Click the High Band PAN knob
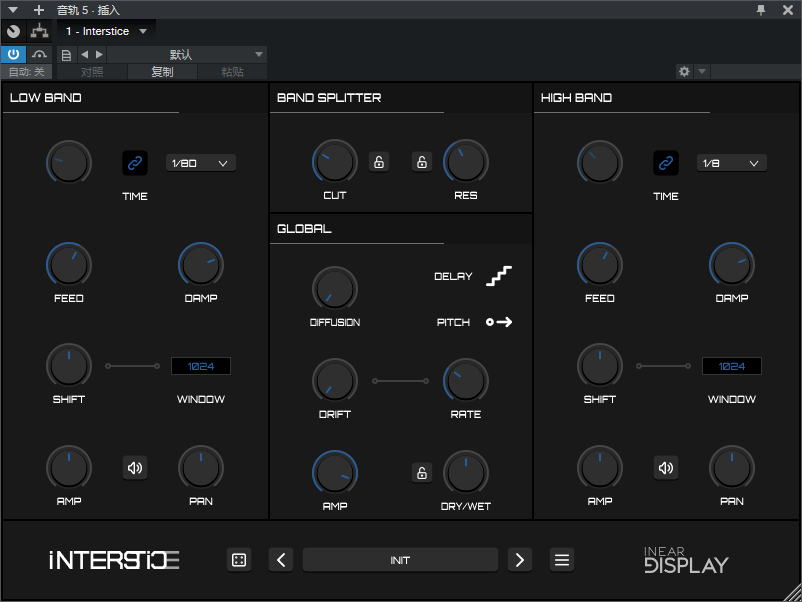This screenshot has height=602, width=802. click(x=731, y=467)
